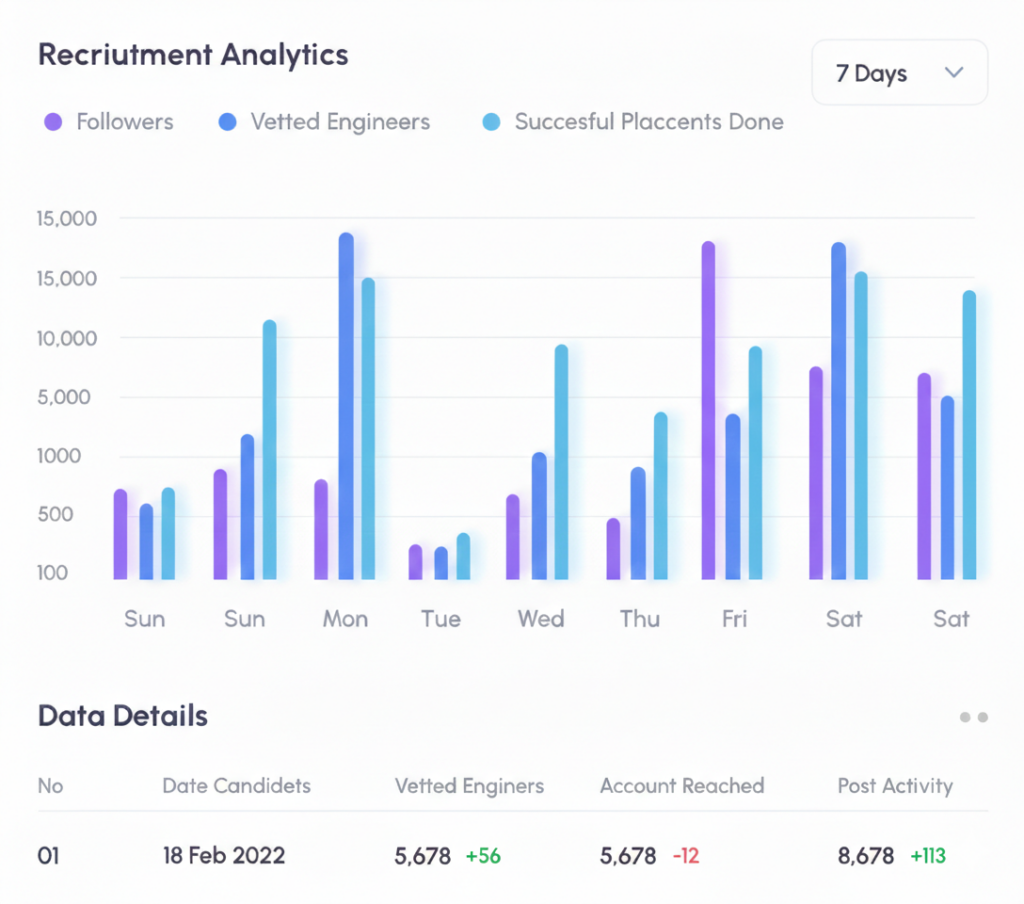The height and width of the screenshot is (904, 1024).
Task: Select the 18 Feb 2022 row date
Action: pyautogui.click(x=224, y=856)
